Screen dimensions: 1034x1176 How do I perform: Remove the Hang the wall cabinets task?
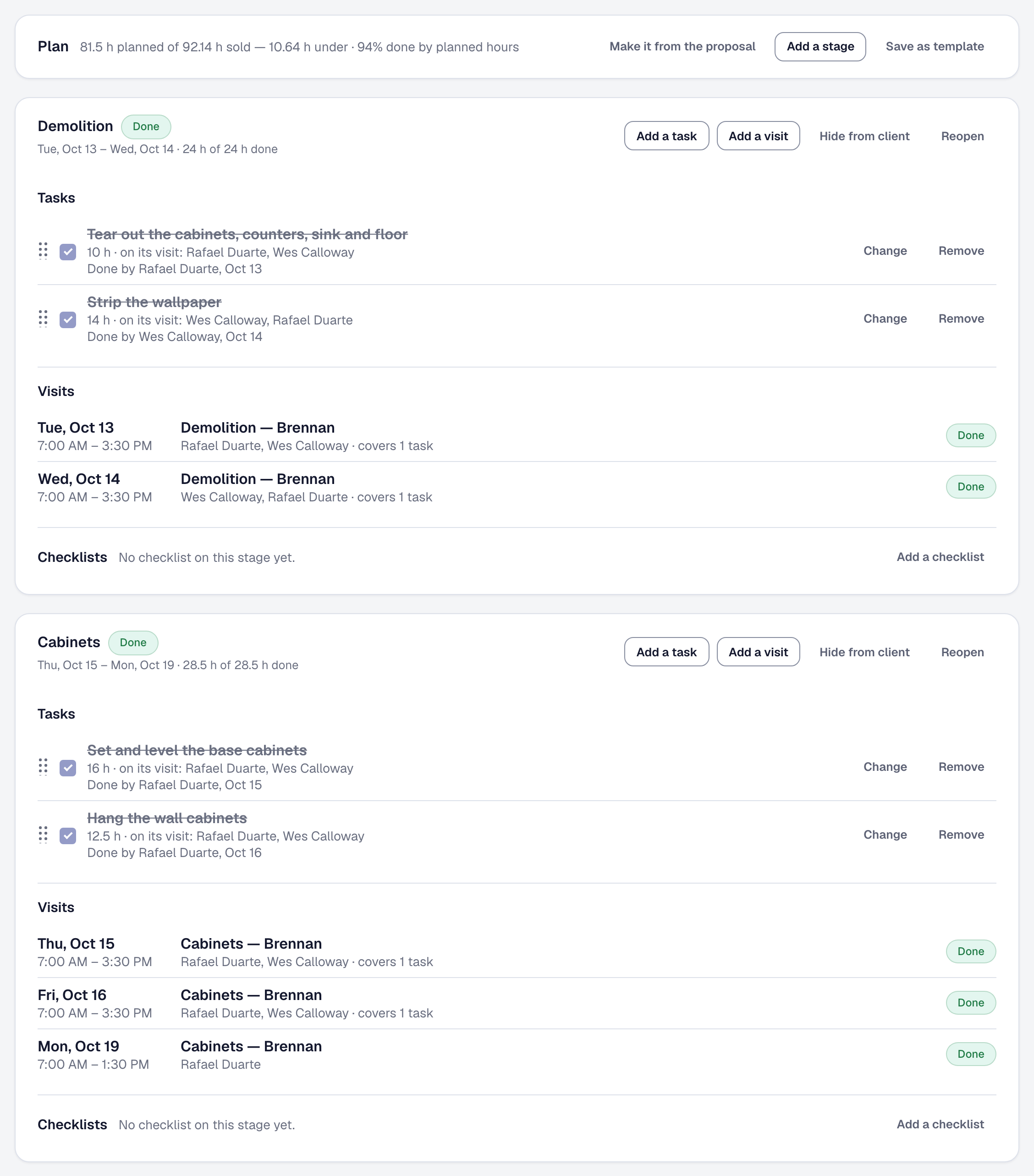(x=961, y=835)
